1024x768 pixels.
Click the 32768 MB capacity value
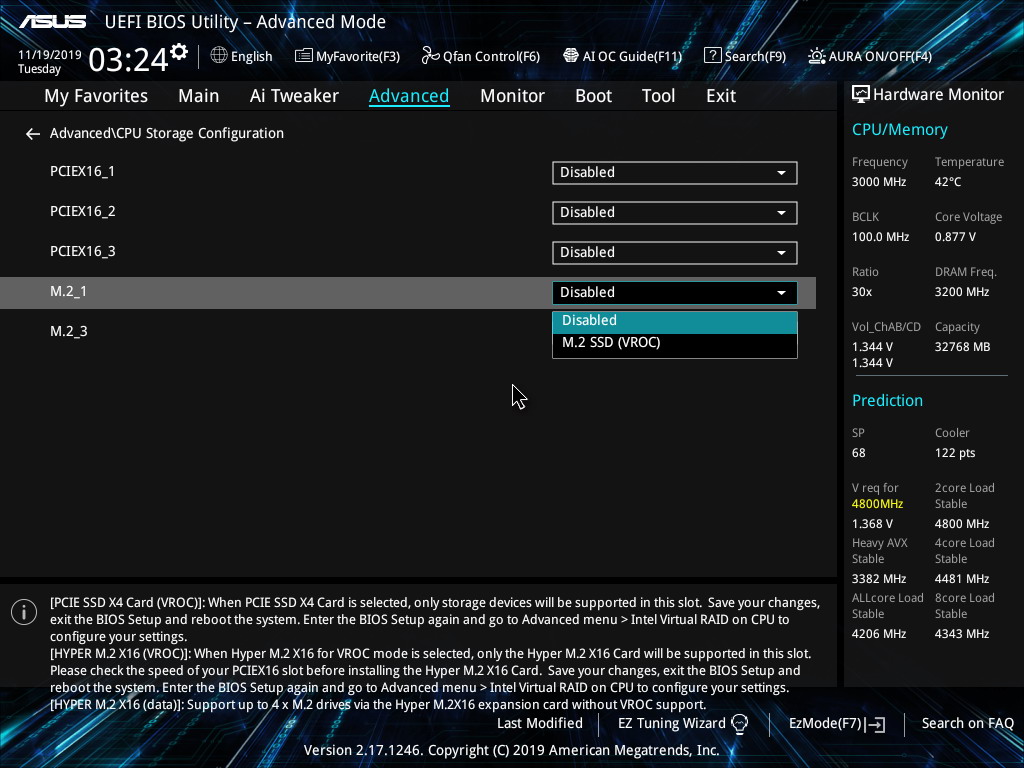963,347
